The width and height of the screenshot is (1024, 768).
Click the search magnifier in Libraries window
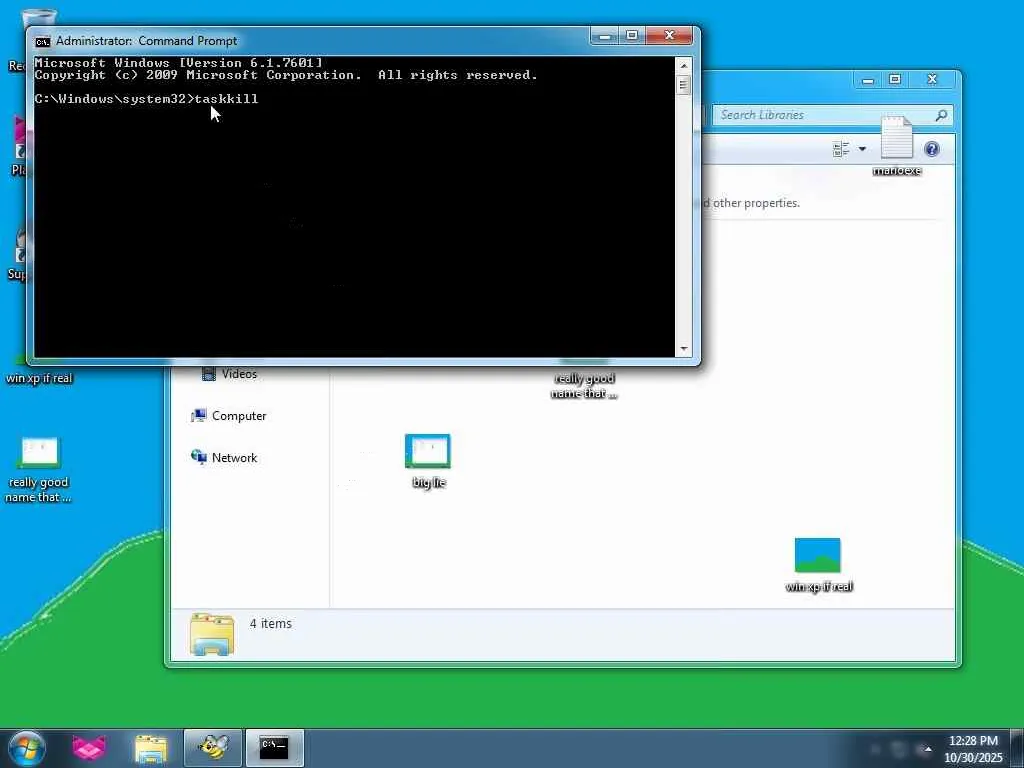(x=941, y=116)
